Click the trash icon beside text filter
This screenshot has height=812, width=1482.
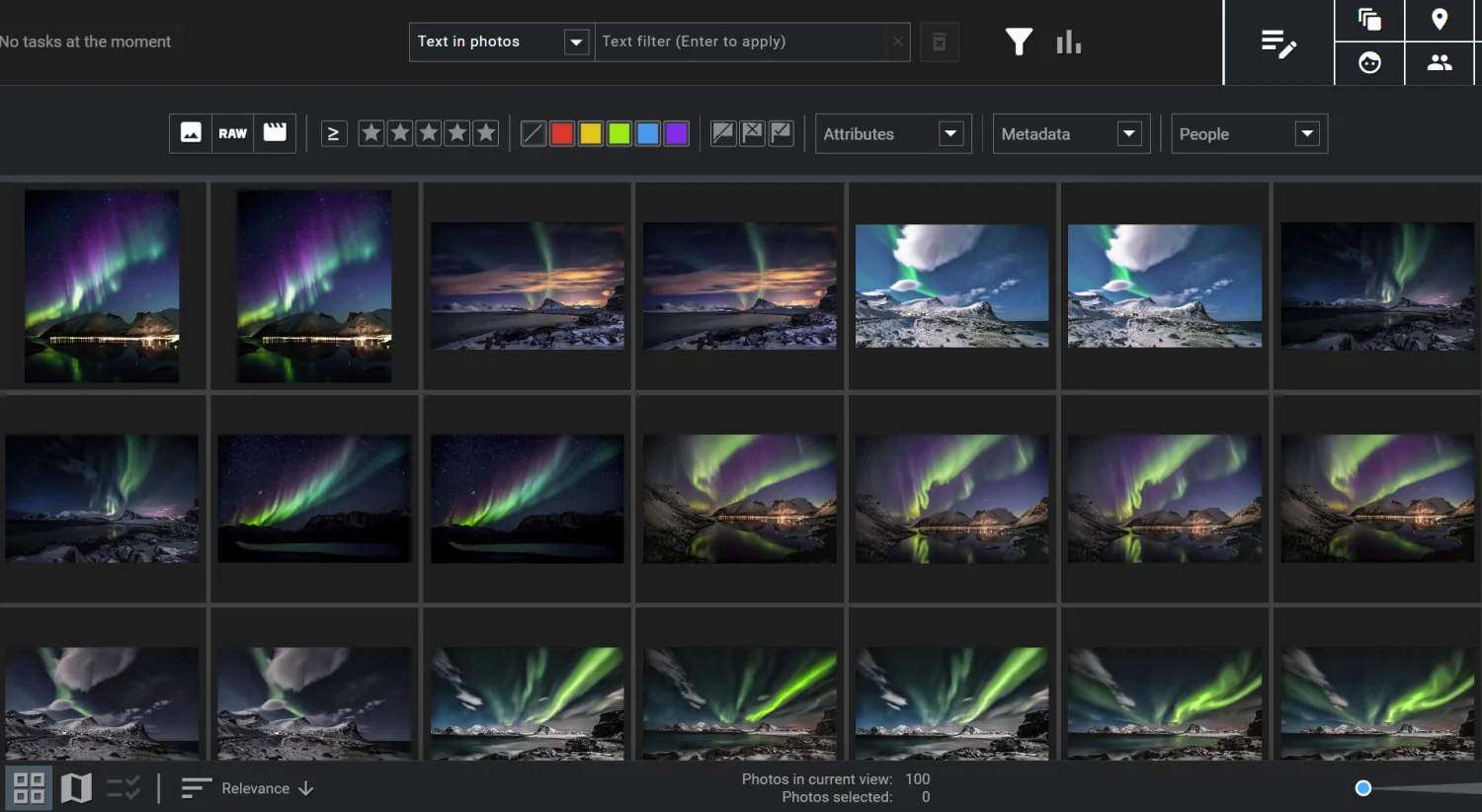[940, 41]
